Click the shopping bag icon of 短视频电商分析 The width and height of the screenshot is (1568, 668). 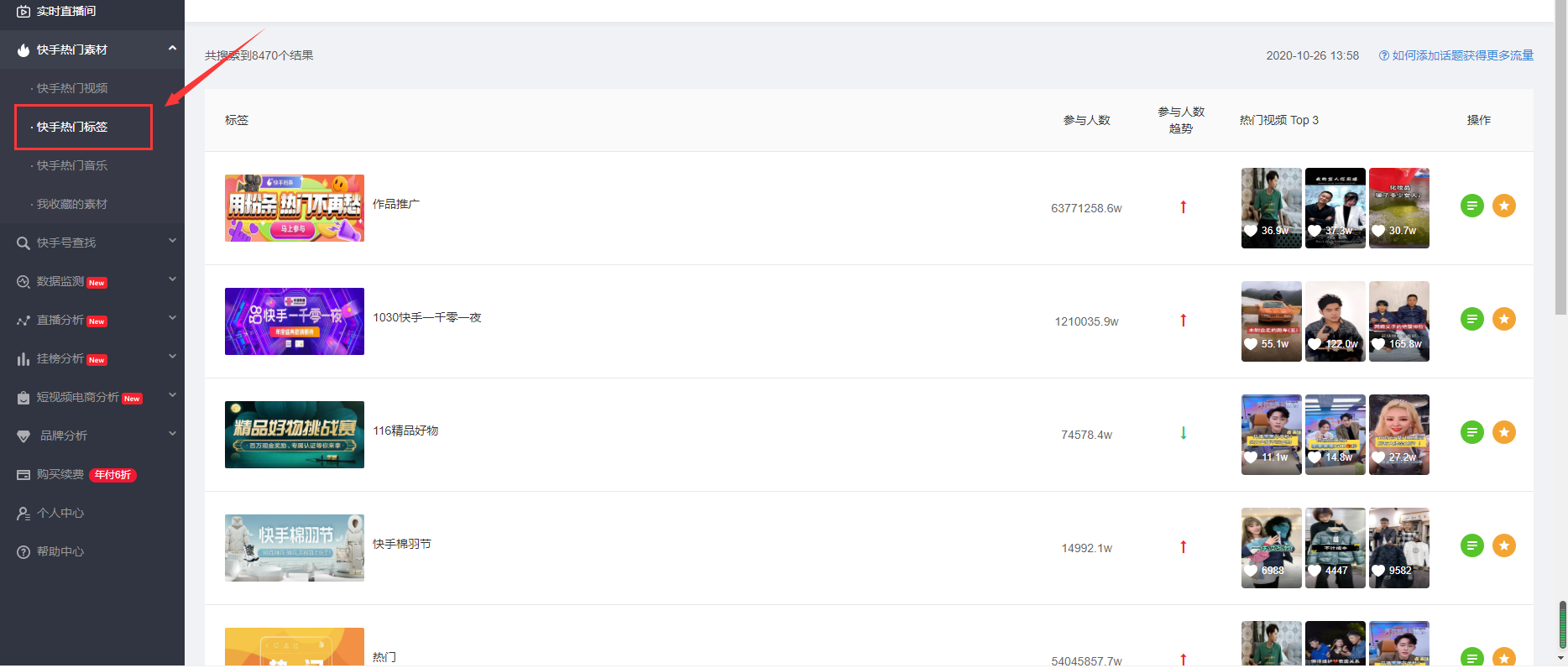coord(24,398)
